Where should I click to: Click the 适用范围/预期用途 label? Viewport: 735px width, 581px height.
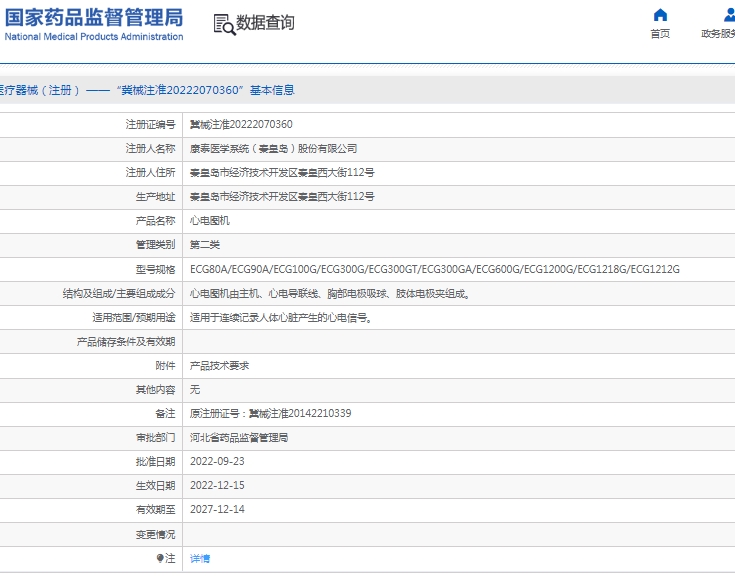[x=134, y=318]
